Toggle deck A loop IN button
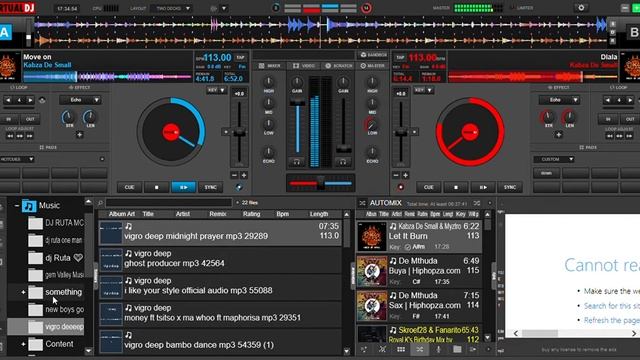Screen dimensions: 640x360 (9, 119)
